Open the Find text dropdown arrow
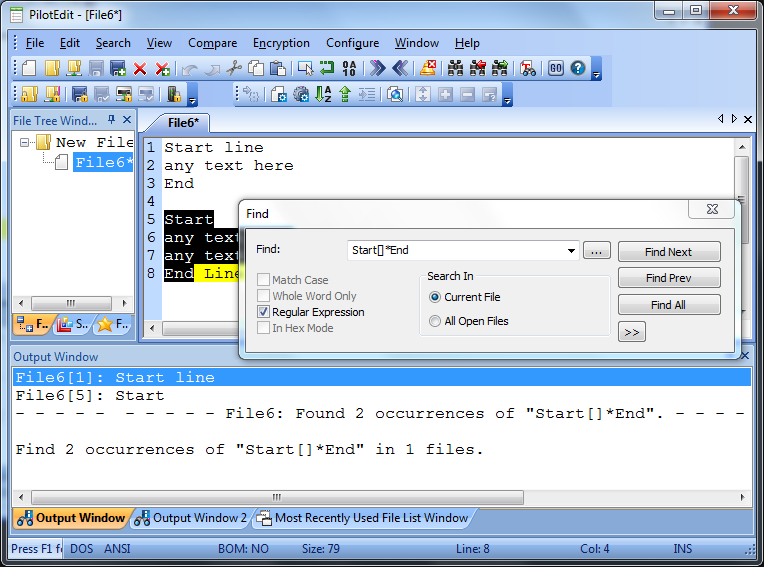Screen dimensions: 764x567 pos(572,251)
